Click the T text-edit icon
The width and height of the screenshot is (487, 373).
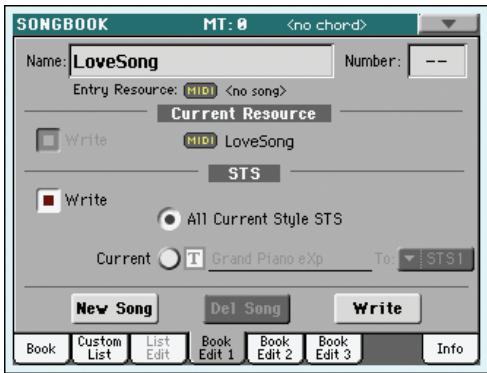pyautogui.click(x=194, y=258)
